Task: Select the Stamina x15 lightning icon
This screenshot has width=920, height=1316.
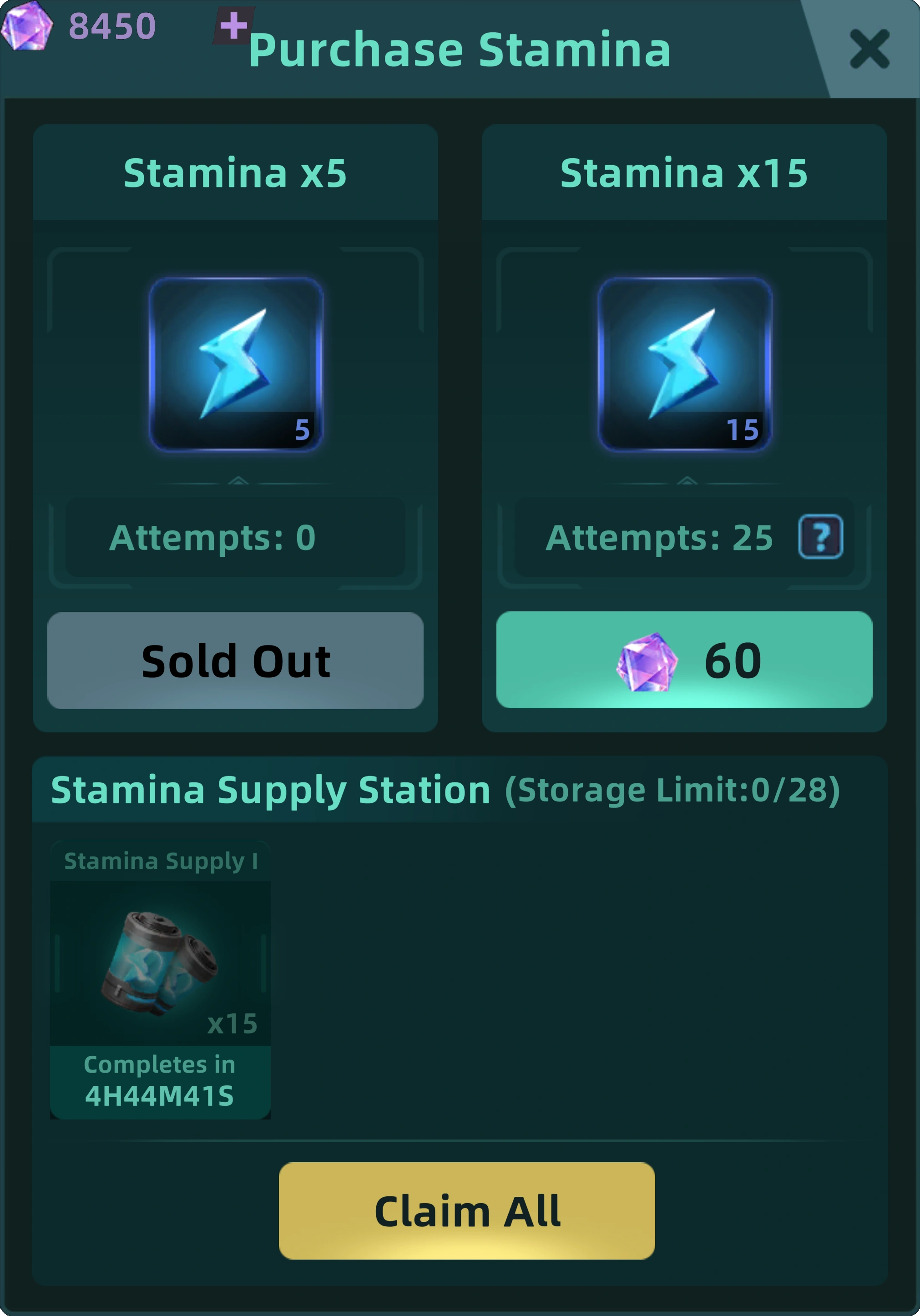Action: 684,364
